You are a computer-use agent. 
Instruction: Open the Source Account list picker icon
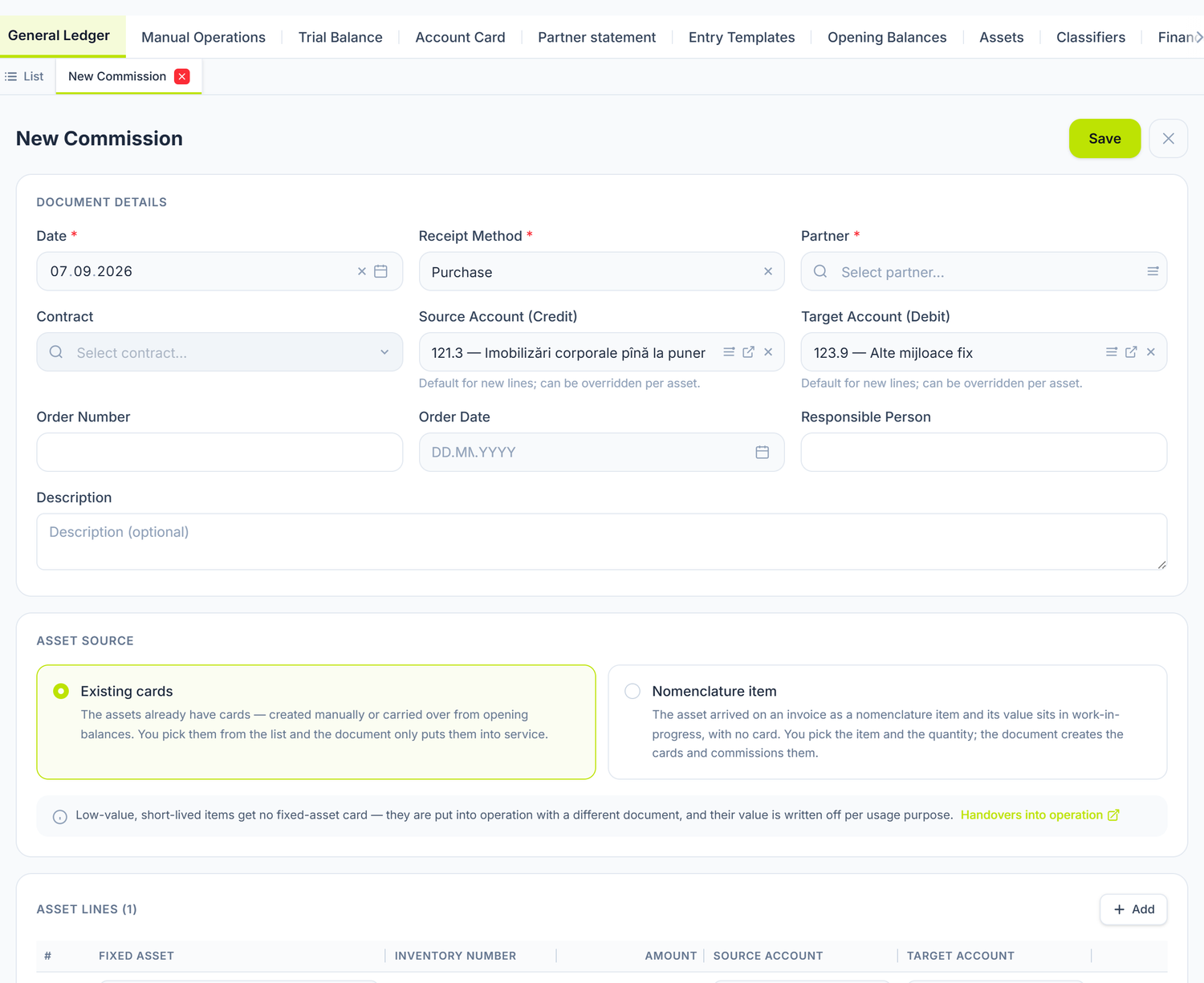click(729, 352)
